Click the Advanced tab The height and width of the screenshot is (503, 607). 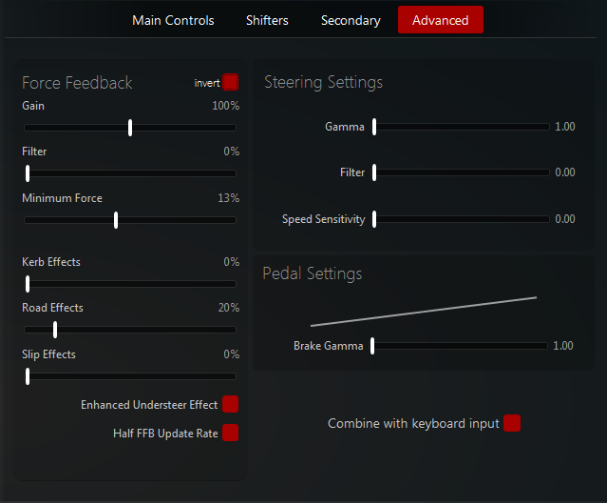pos(441,20)
